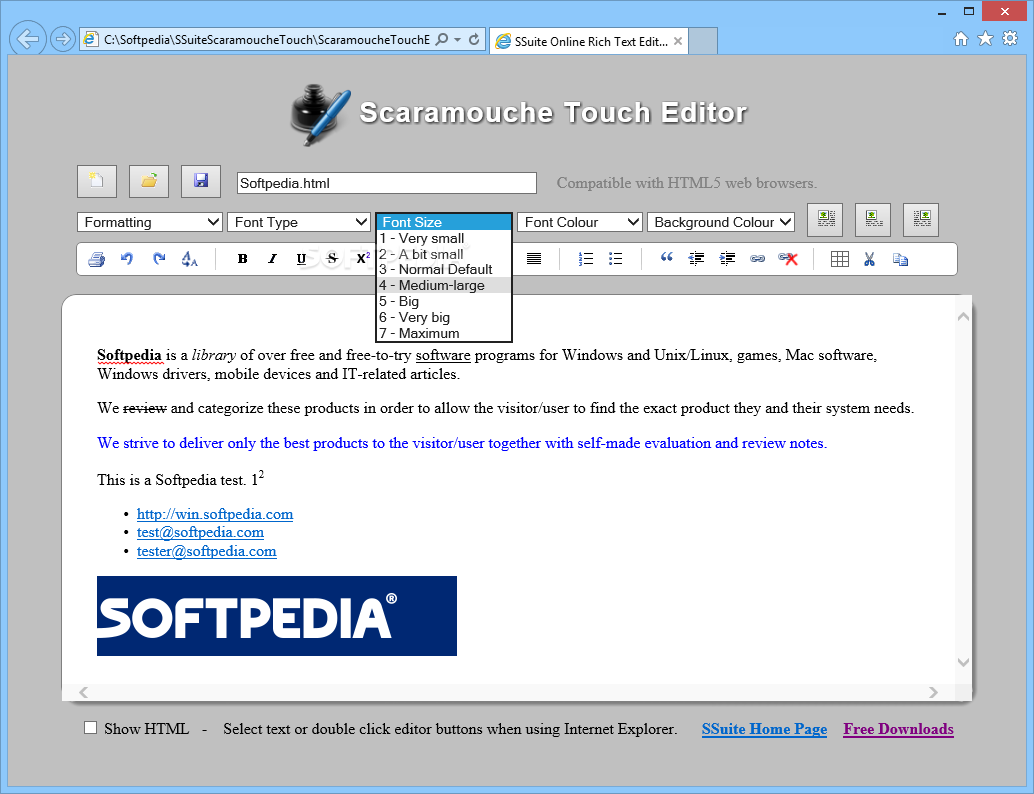Click the editor scroll down arrow
Screen dimensions: 1034x794
point(963,662)
